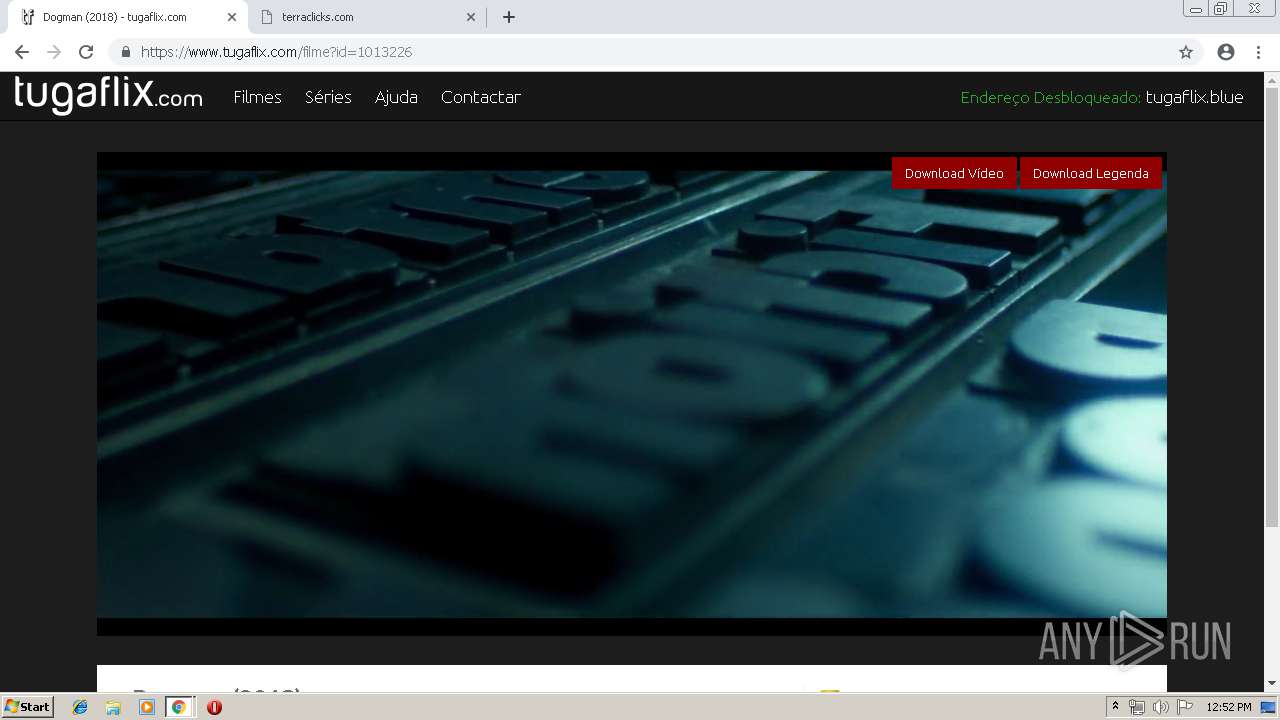Click the tugaflix.com logo

108,95
